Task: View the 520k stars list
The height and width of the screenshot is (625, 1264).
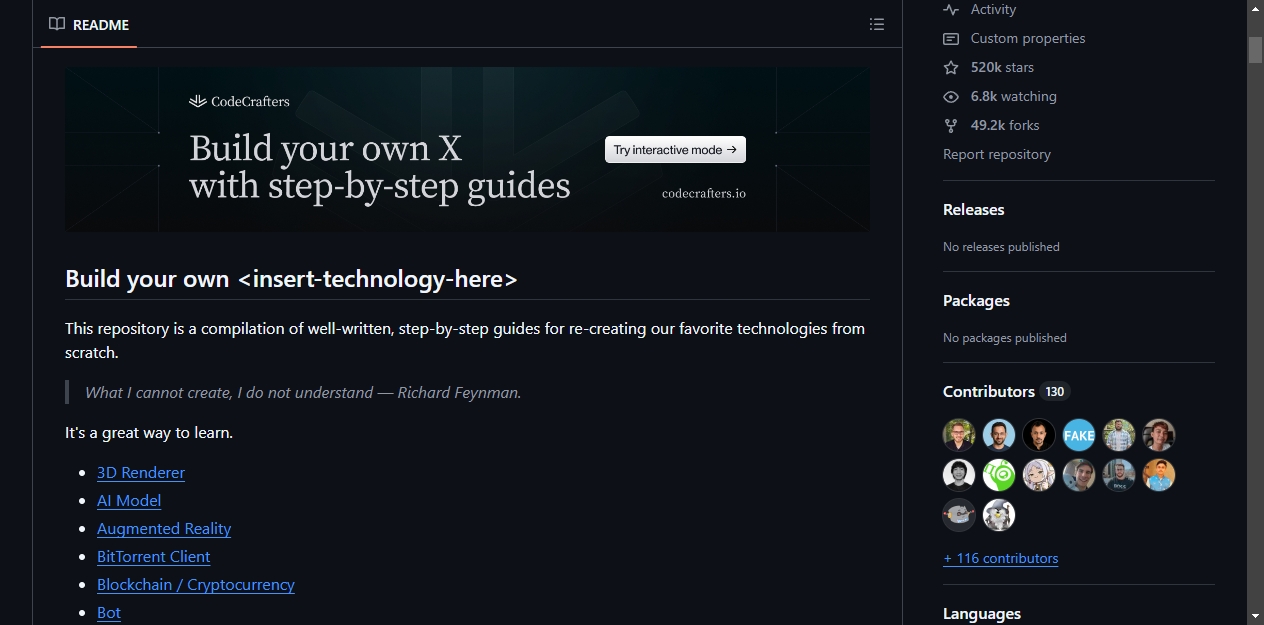Action: (x=1002, y=67)
